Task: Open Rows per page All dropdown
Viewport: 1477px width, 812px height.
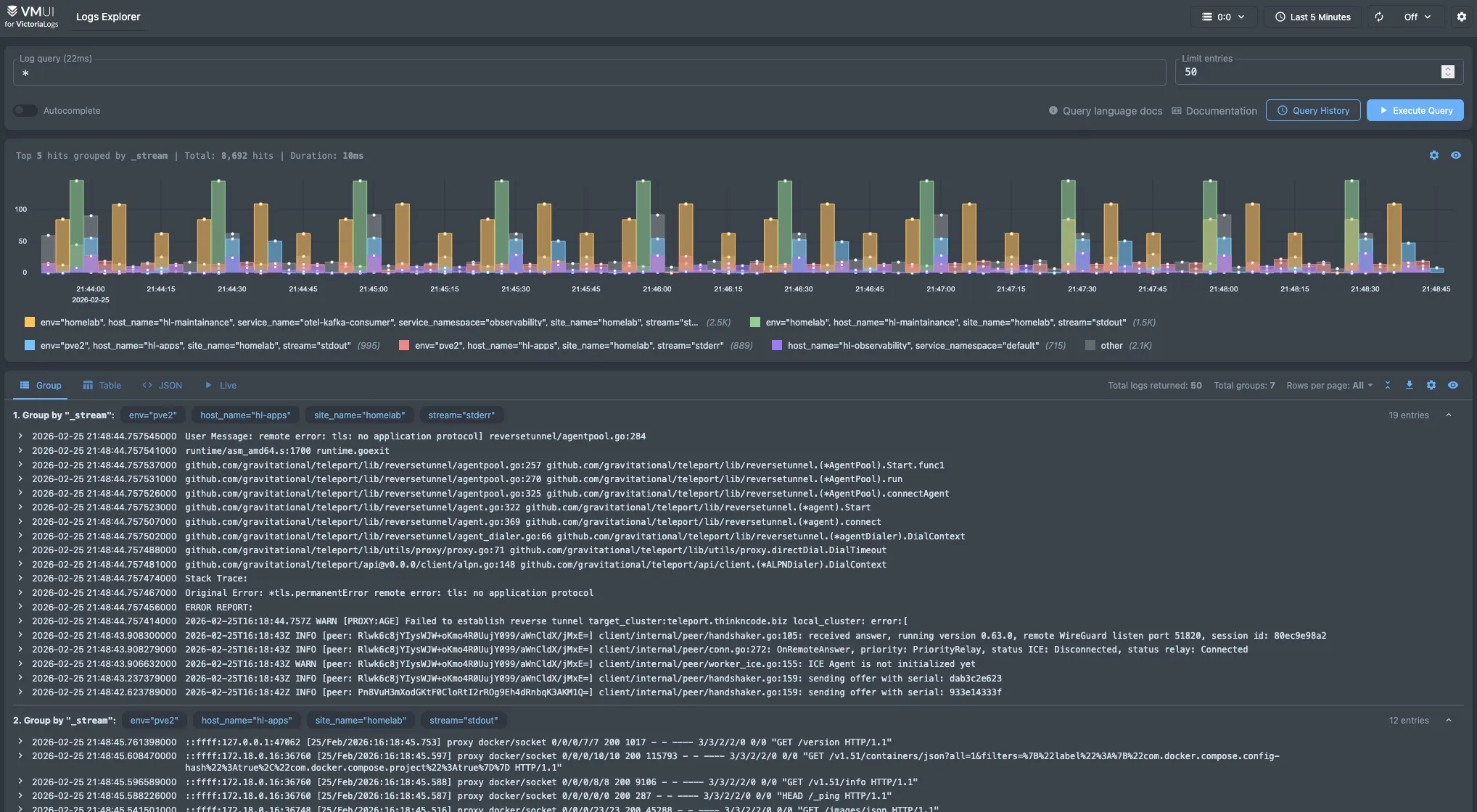Action: (x=1362, y=385)
